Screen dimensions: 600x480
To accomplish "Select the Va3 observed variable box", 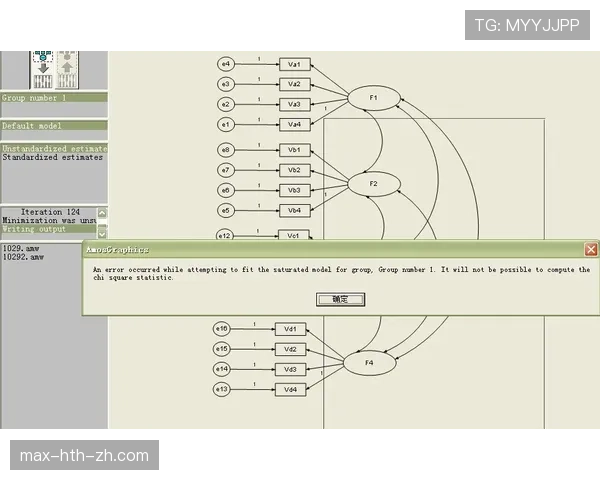I will click(x=295, y=104).
